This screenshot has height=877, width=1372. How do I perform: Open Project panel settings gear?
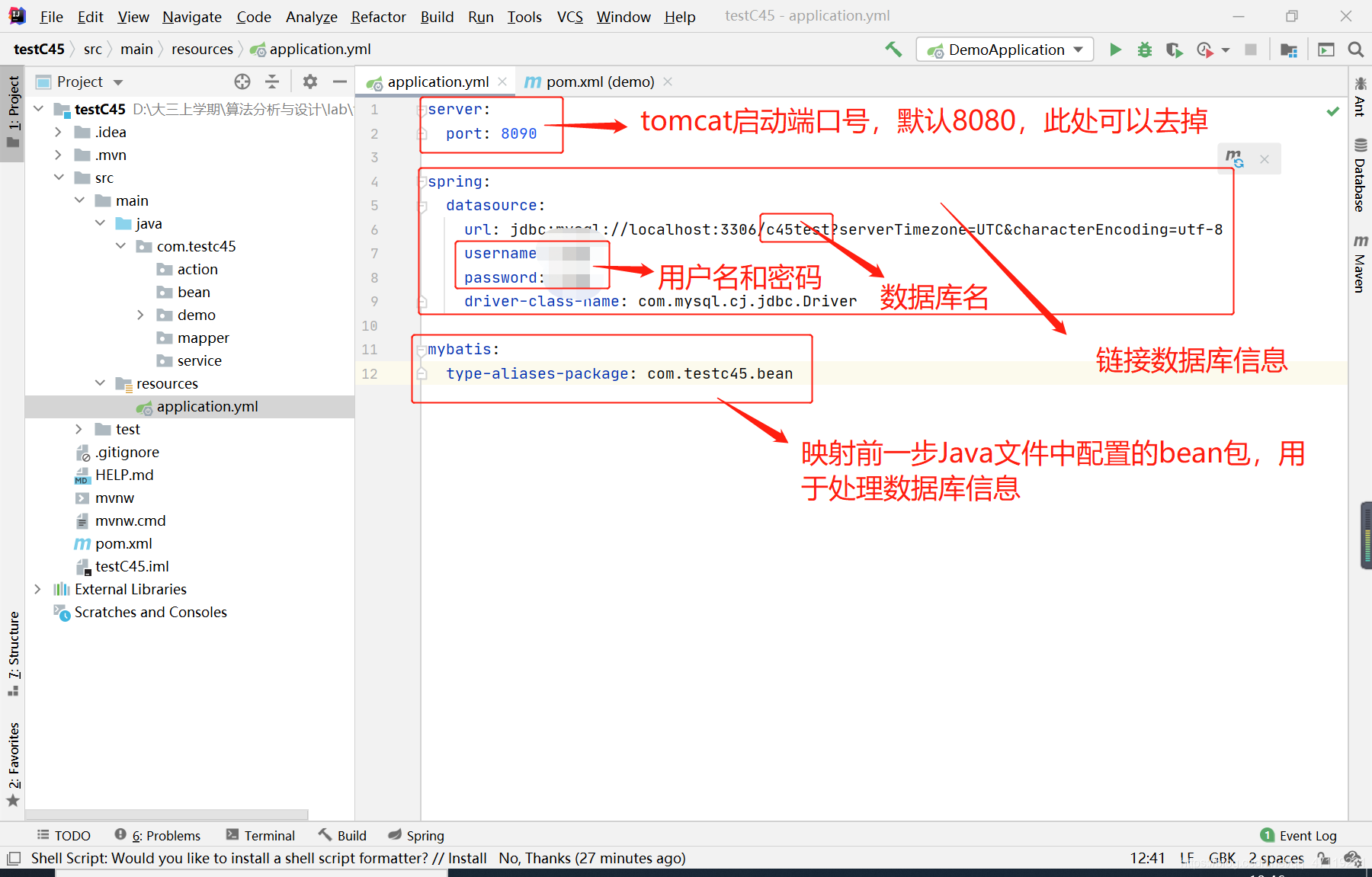[x=309, y=82]
